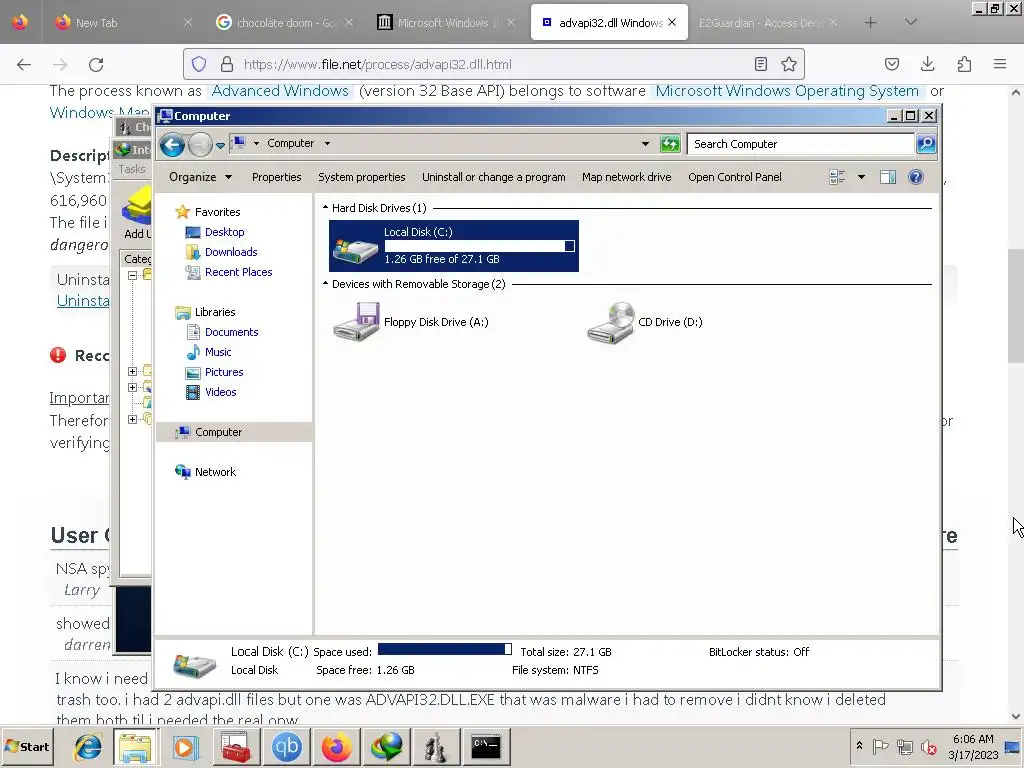Select Libraries in navigation pane
1024x768 pixels.
214,312
